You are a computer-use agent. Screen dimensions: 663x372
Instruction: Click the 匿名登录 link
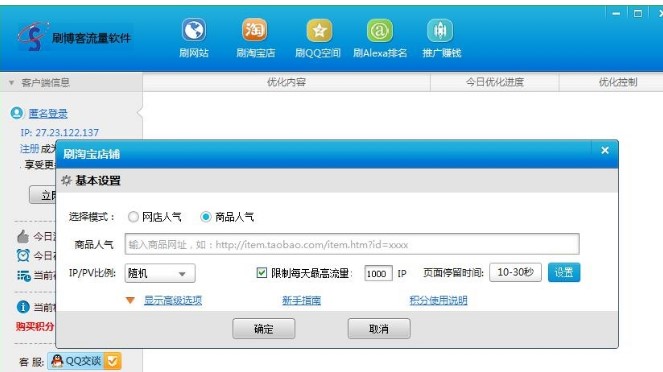[48, 113]
